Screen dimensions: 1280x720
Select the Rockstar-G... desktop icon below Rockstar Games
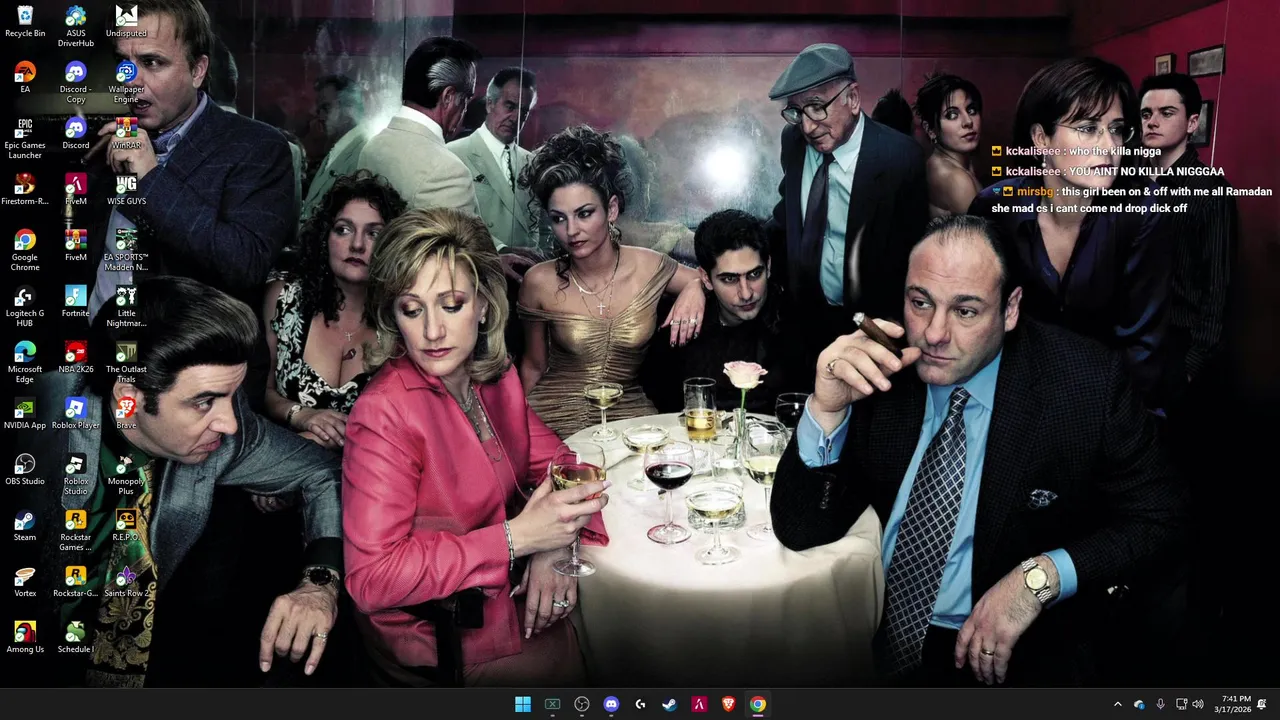tap(75, 581)
